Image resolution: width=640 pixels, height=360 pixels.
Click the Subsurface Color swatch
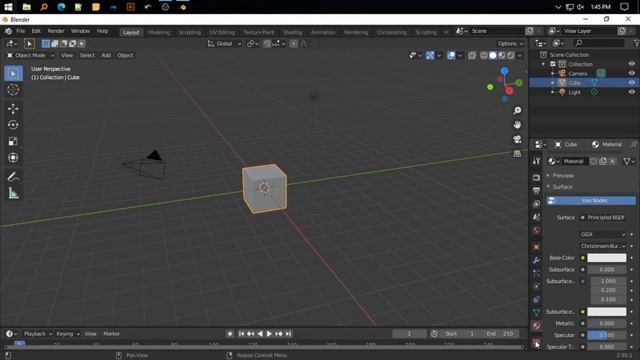pyautogui.click(x=607, y=312)
